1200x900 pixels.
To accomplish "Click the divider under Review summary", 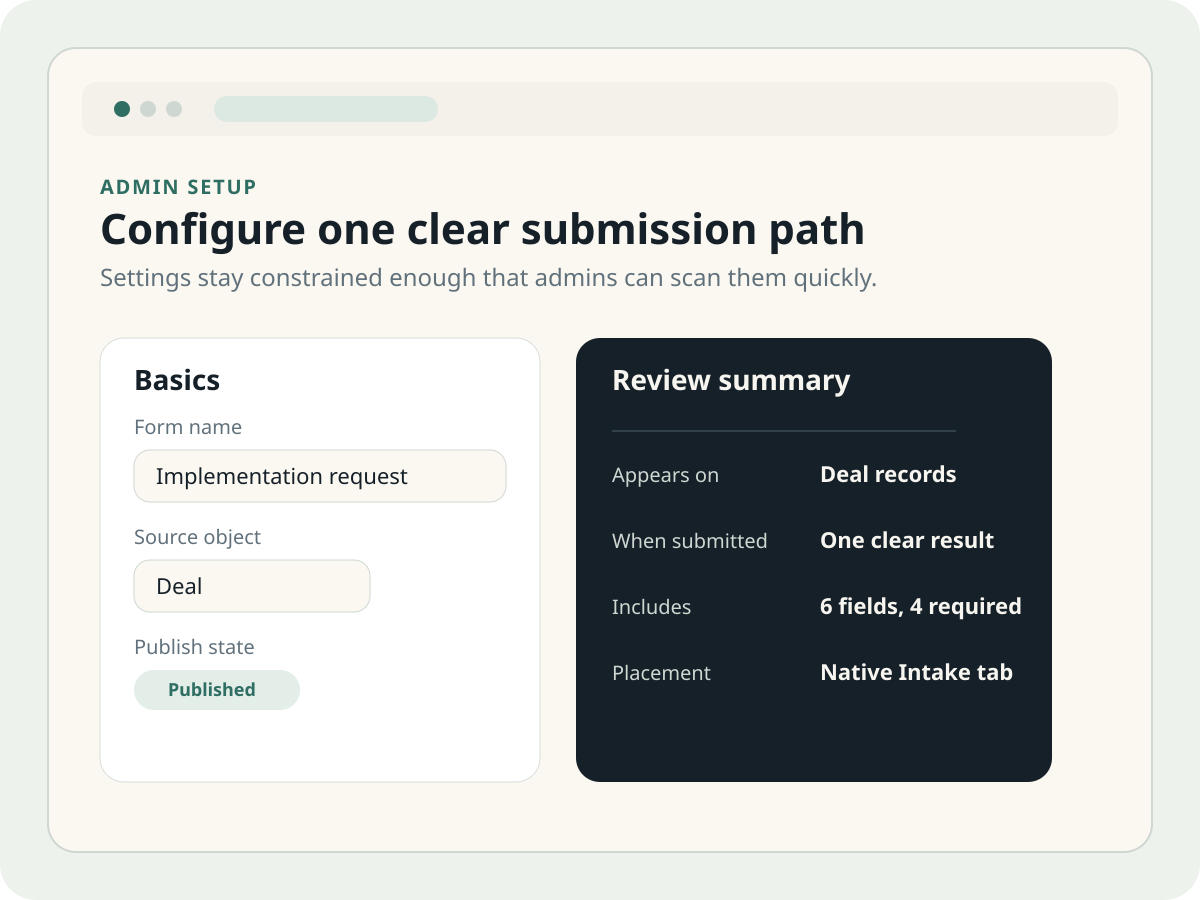I will 784,430.
